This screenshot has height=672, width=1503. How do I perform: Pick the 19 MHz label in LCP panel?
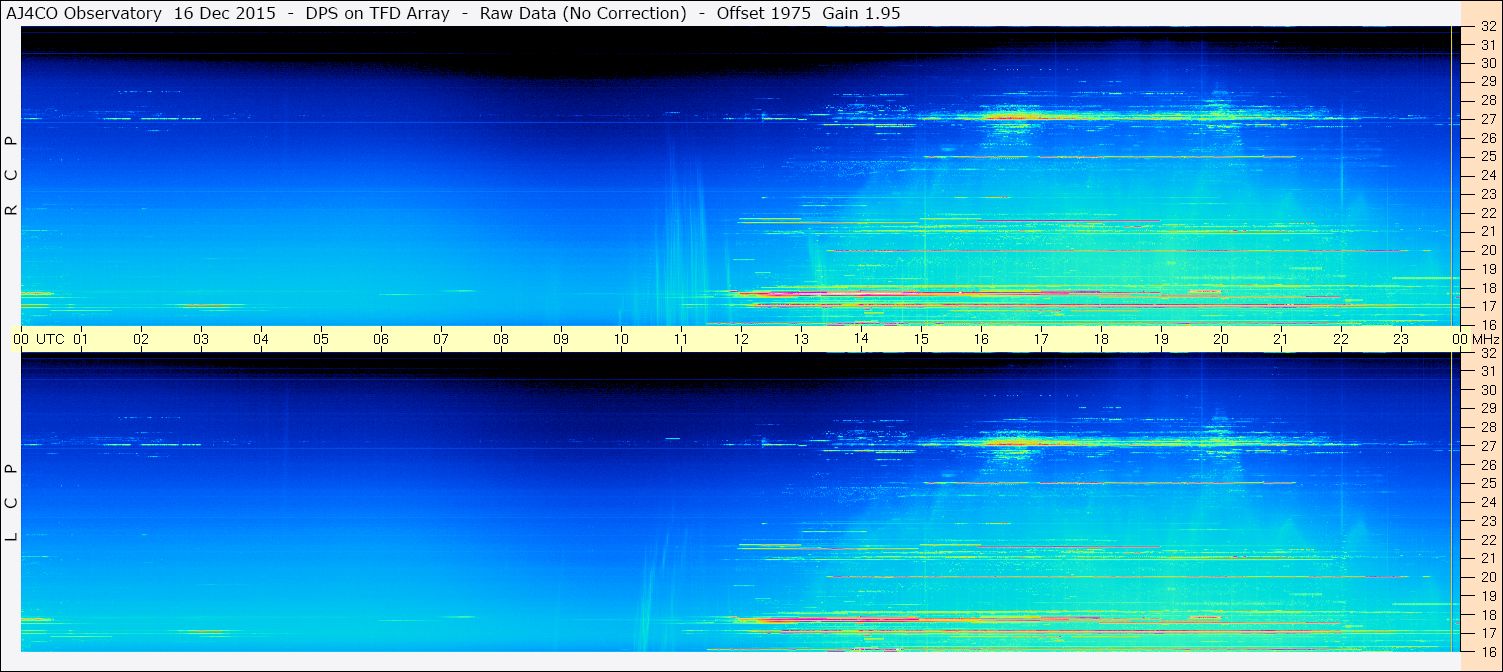point(1488,596)
